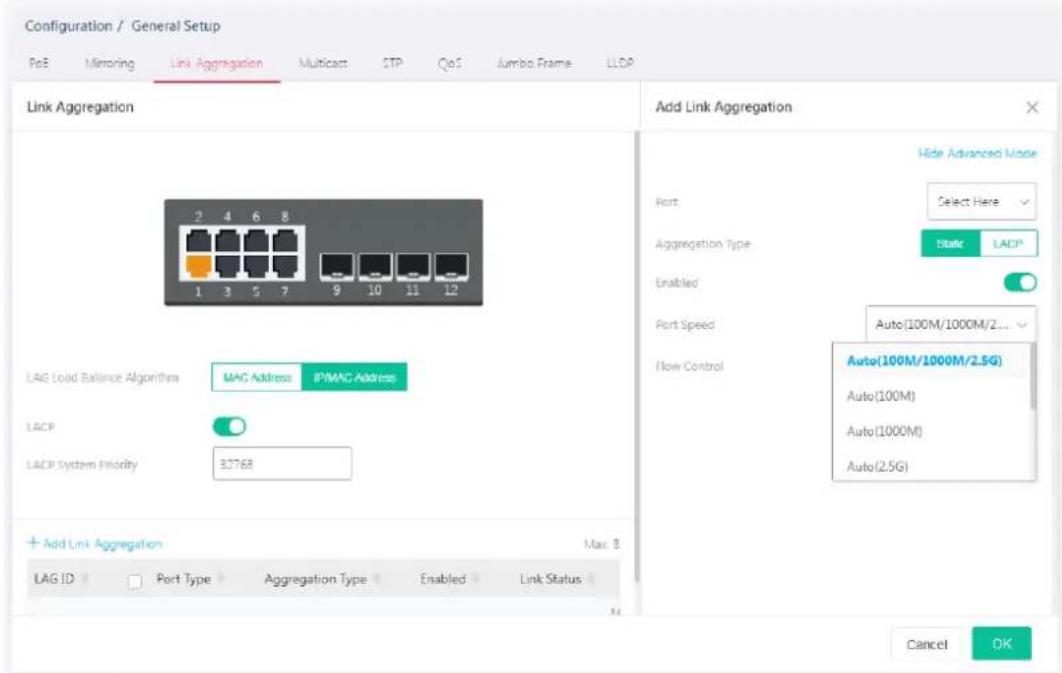Click Add Link Aggregation link
This screenshot has width=1062, height=673.
point(95,544)
